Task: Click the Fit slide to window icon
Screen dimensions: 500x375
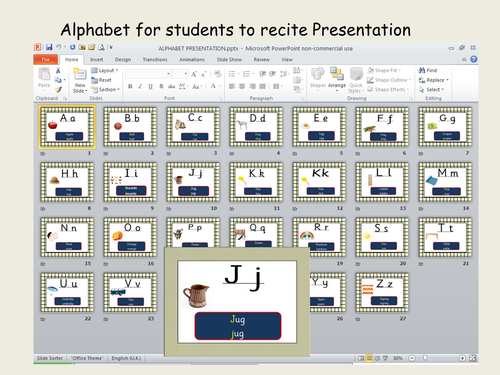Action: tap(472, 358)
